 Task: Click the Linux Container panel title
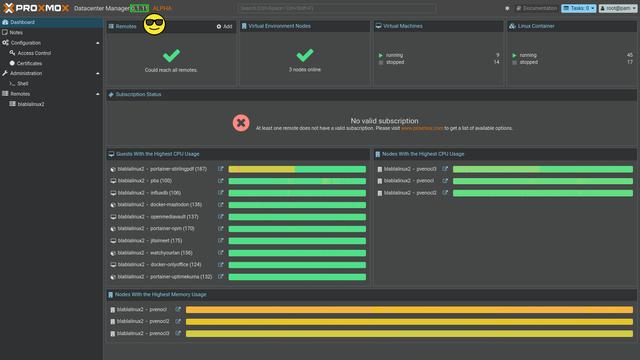pyautogui.click(x=536, y=26)
